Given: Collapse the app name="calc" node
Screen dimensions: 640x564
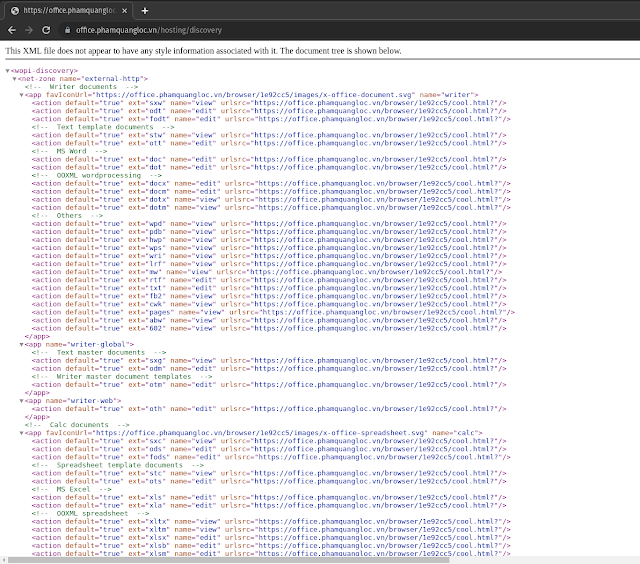Looking at the screenshot, I should (22, 433).
